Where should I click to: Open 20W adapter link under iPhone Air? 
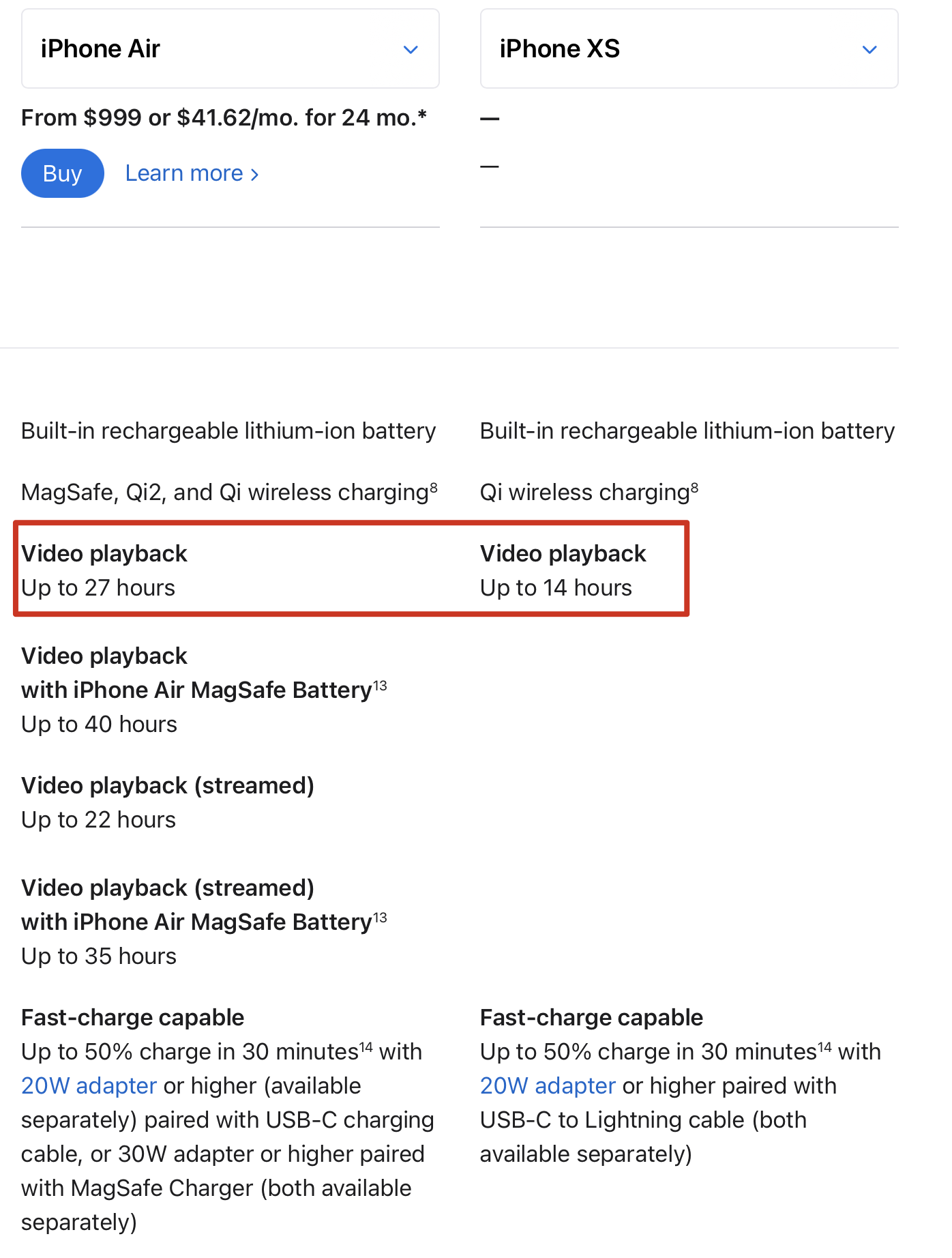(89, 1085)
